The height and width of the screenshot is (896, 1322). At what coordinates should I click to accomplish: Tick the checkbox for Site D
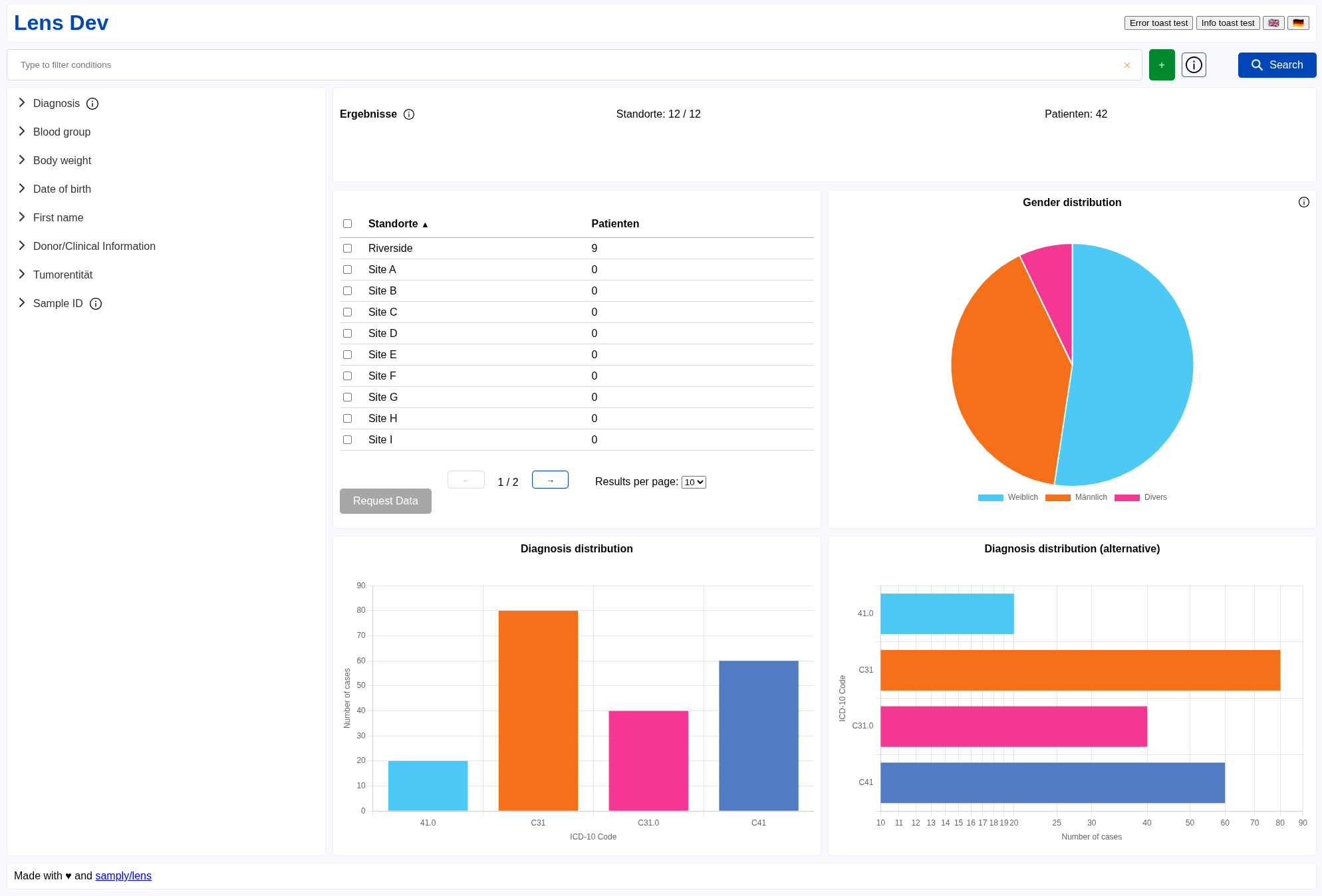coord(347,334)
